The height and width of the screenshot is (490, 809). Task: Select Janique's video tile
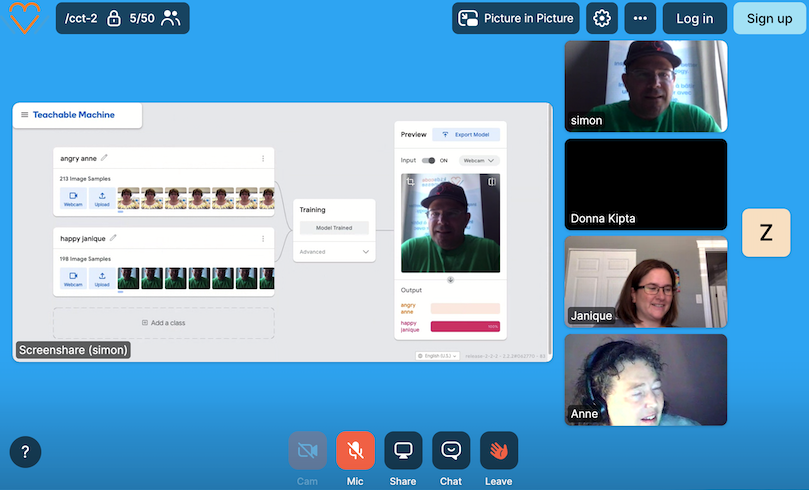click(646, 282)
